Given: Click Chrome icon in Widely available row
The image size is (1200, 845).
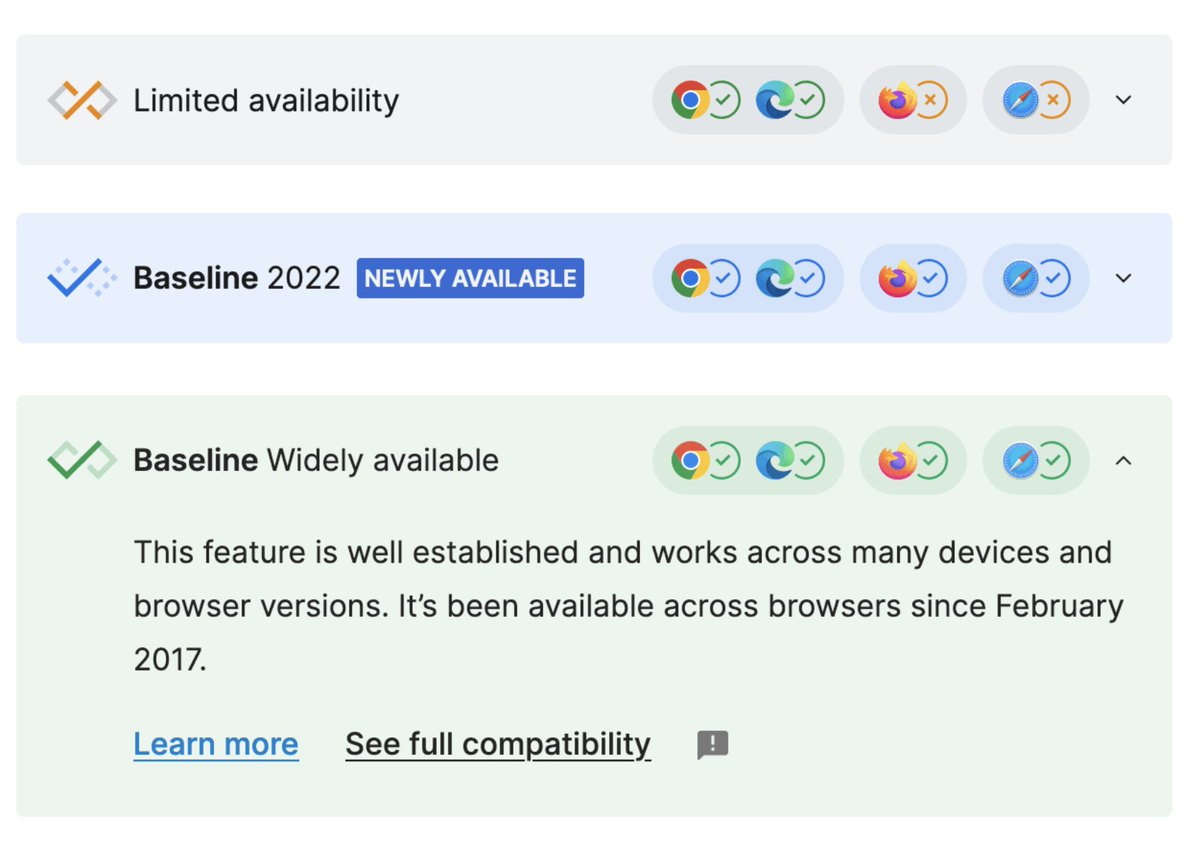Looking at the screenshot, I should pyautogui.click(x=690, y=461).
